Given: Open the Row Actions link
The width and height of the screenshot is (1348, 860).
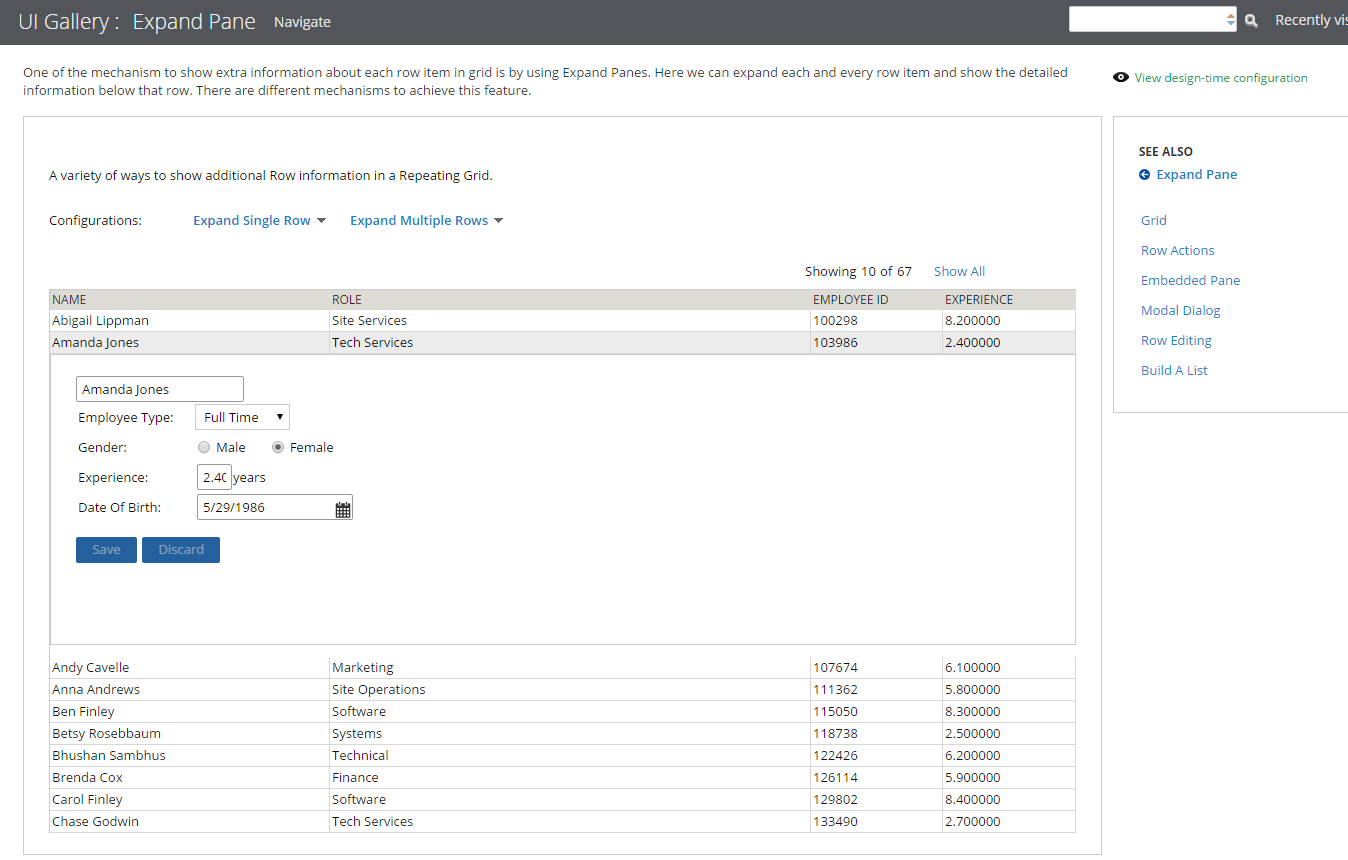Looking at the screenshot, I should pyautogui.click(x=1178, y=250).
